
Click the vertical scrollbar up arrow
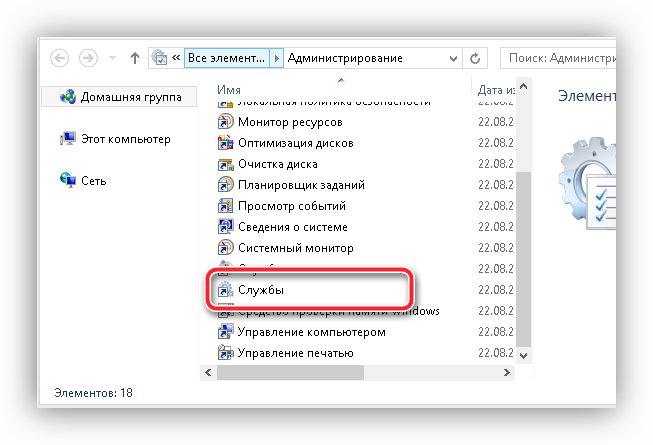coord(523,86)
